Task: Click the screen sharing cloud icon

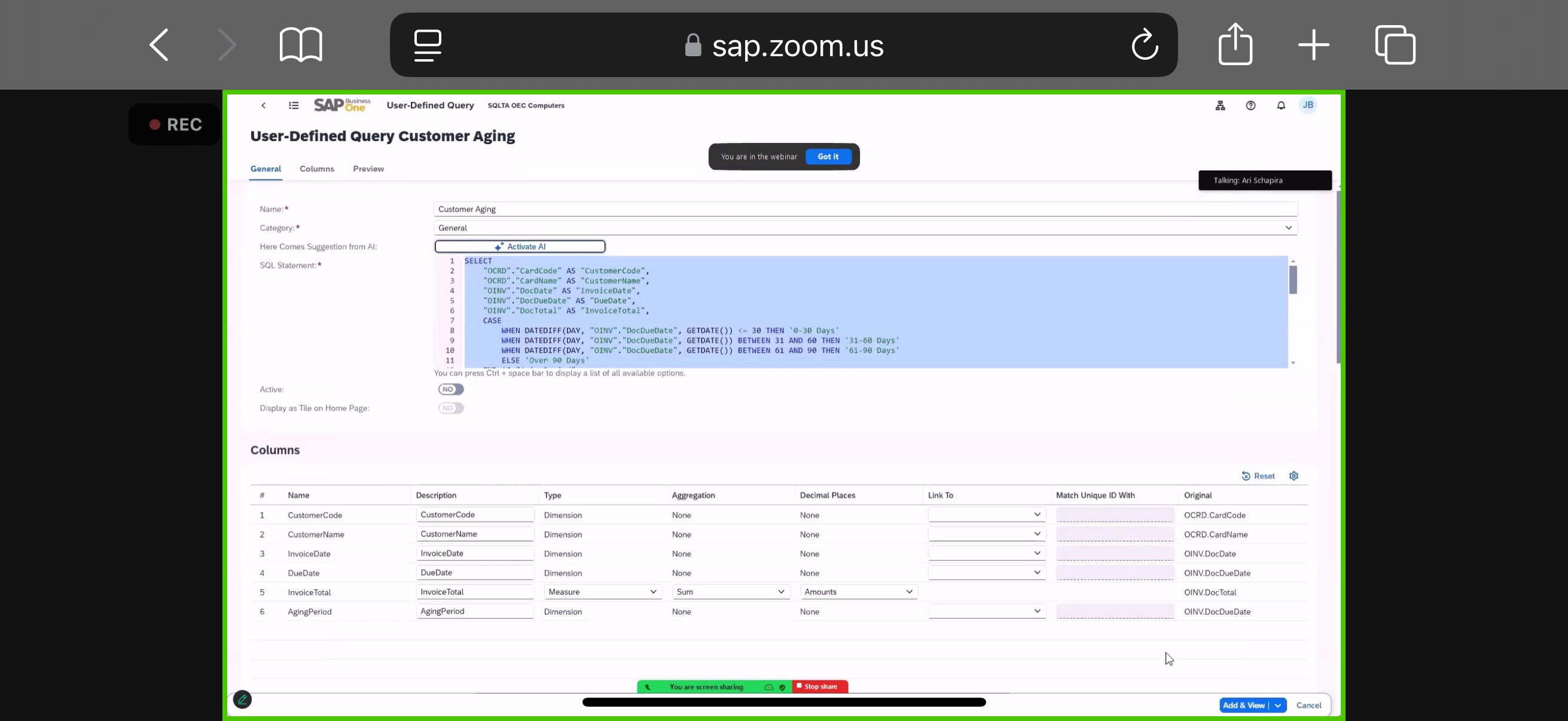Action: tap(769, 687)
